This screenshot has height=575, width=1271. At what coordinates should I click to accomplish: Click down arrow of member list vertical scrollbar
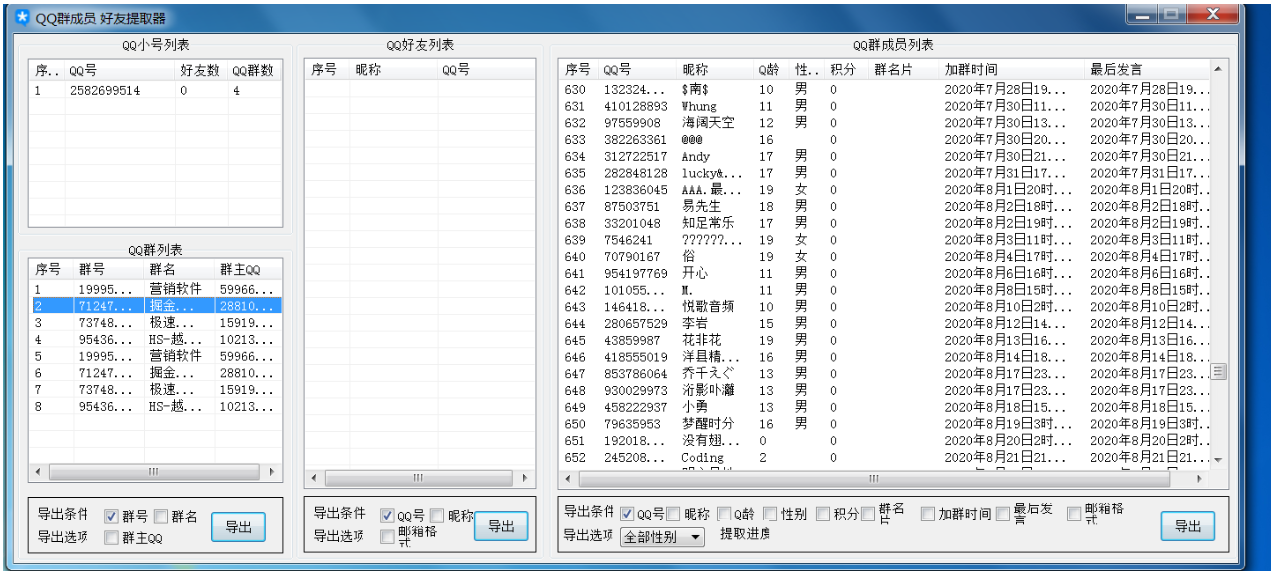point(1218,459)
